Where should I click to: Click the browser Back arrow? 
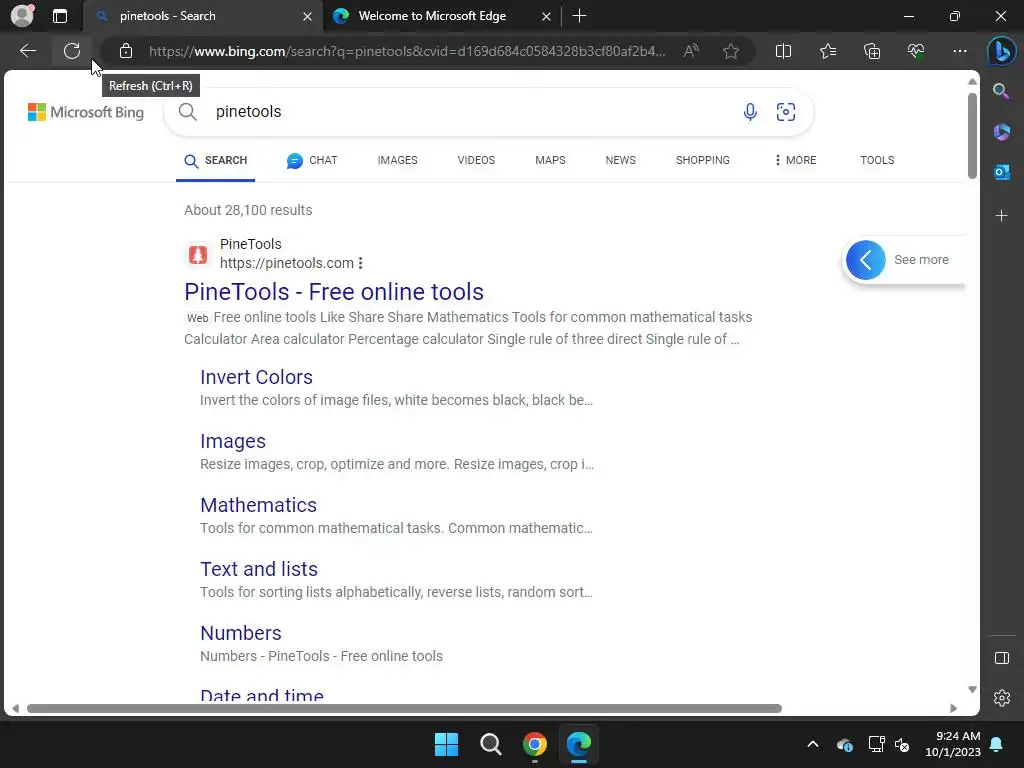27,51
